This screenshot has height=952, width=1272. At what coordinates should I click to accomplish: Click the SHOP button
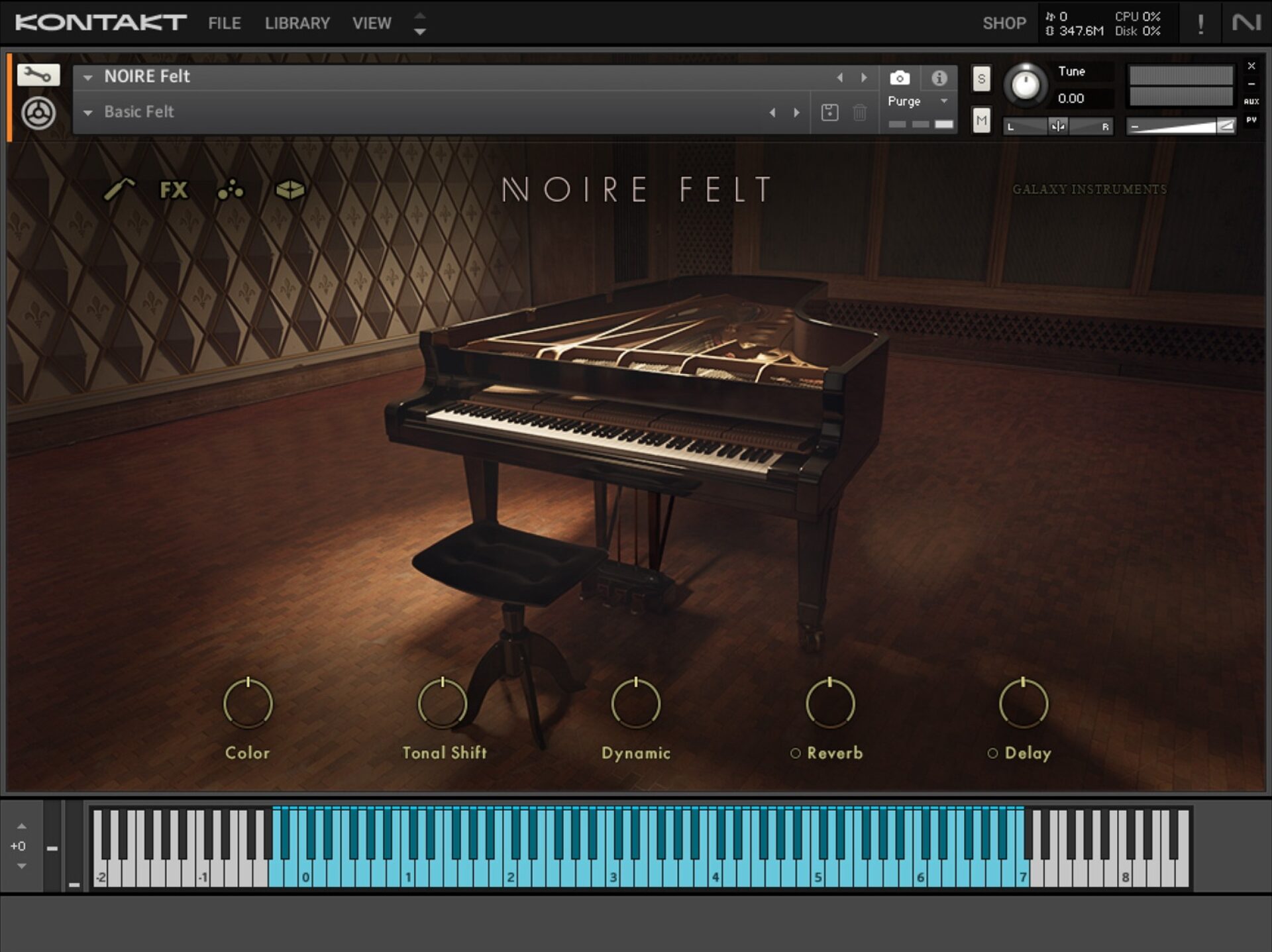1004,23
